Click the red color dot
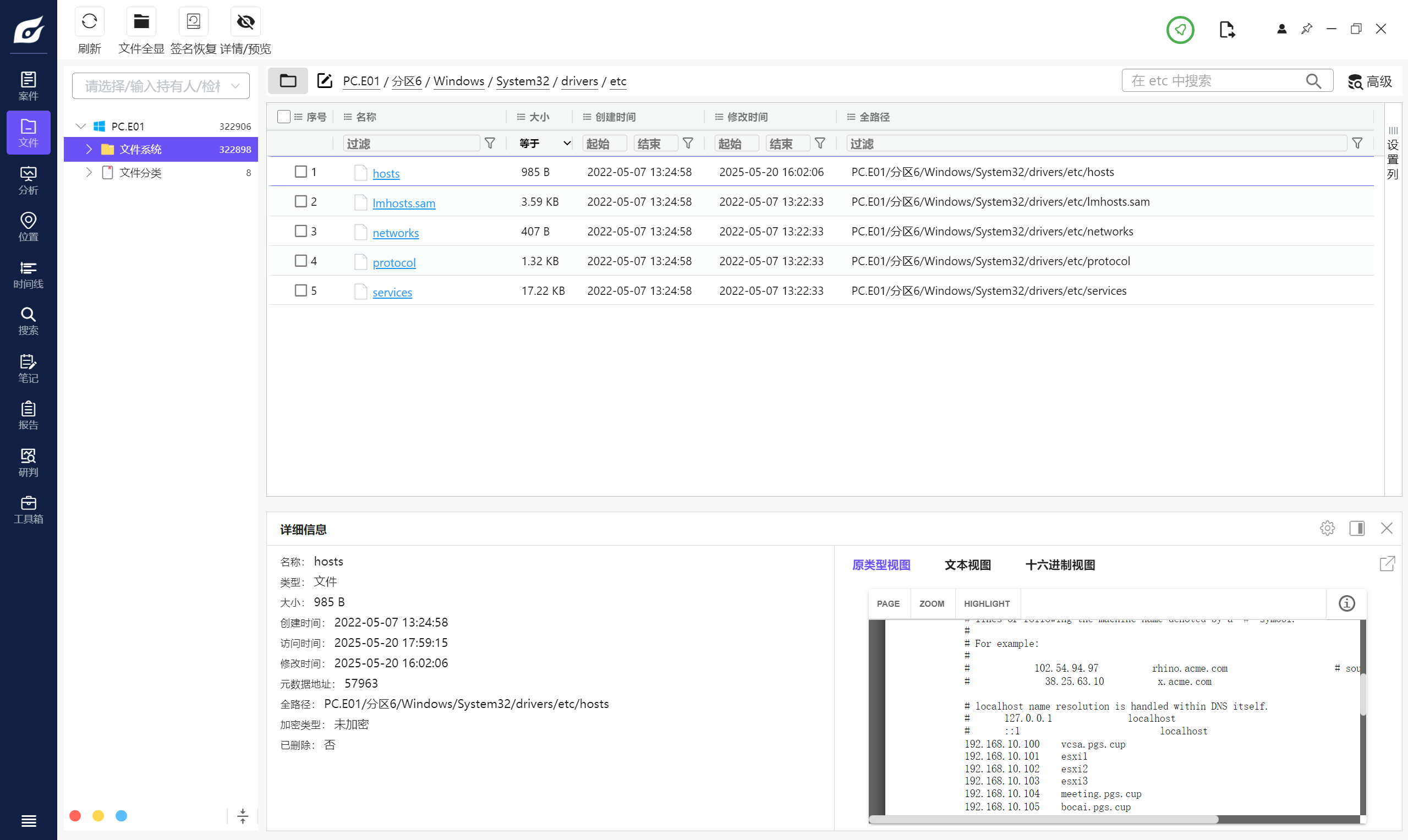1408x840 pixels. [x=75, y=815]
